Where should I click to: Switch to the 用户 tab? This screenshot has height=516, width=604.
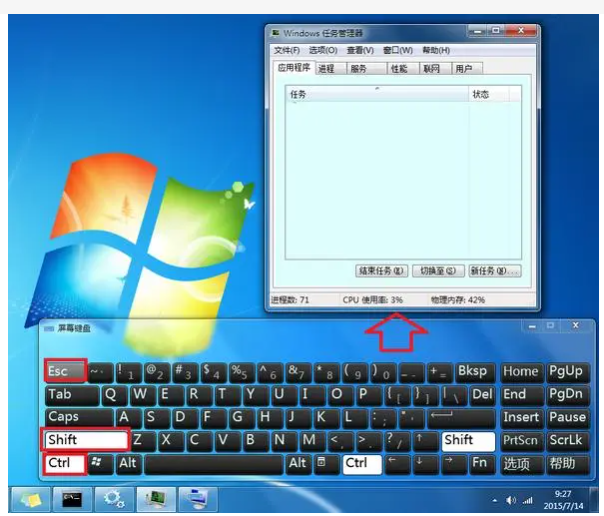[x=466, y=69]
